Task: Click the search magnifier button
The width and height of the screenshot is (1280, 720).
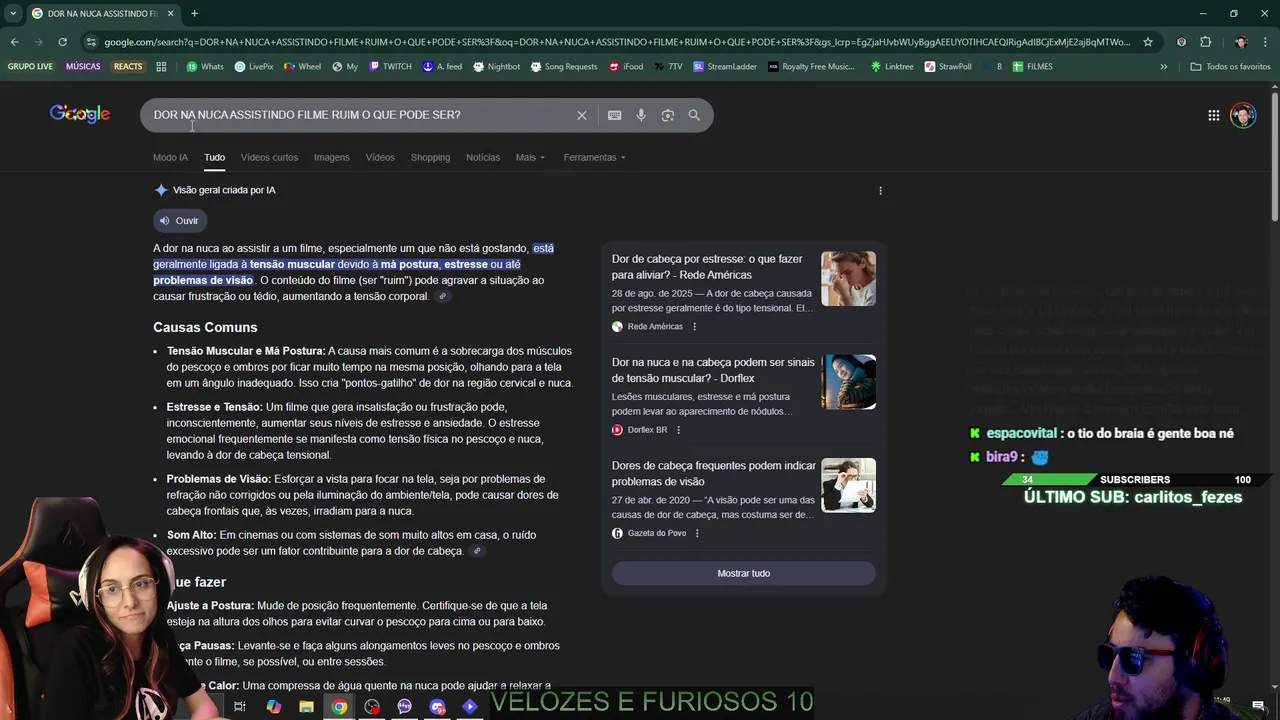Action: (x=694, y=115)
